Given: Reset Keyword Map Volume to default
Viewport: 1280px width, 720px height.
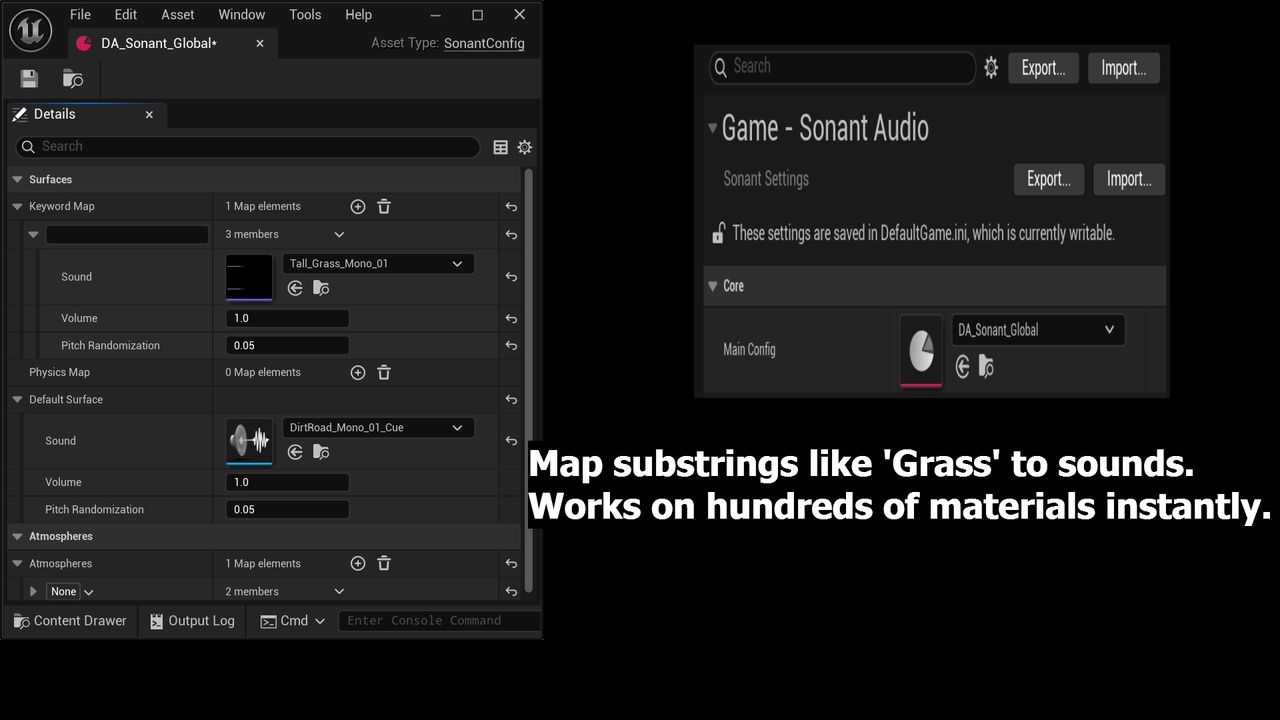Looking at the screenshot, I should [511, 318].
